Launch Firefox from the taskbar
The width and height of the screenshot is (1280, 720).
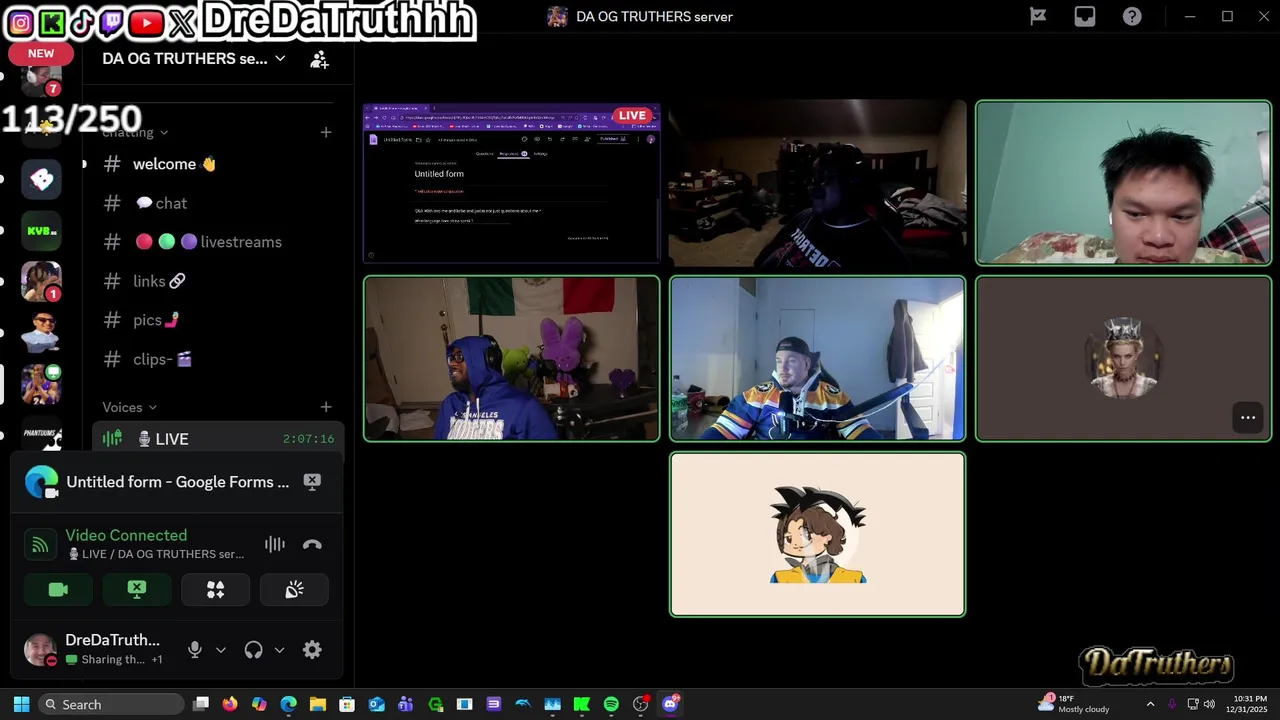click(x=230, y=704)
